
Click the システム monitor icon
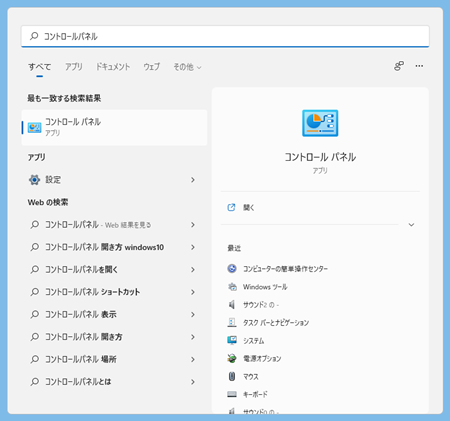pos(232,340)
